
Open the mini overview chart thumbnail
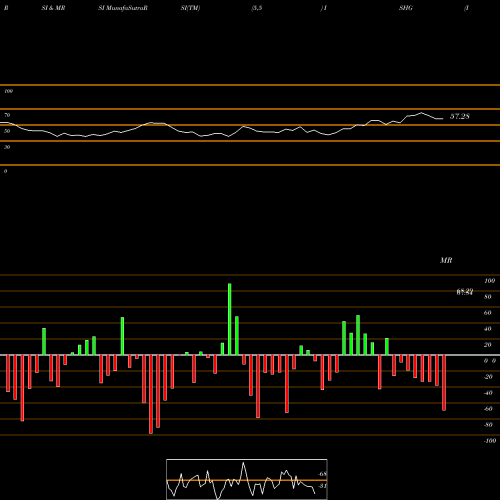click(247, 479)
